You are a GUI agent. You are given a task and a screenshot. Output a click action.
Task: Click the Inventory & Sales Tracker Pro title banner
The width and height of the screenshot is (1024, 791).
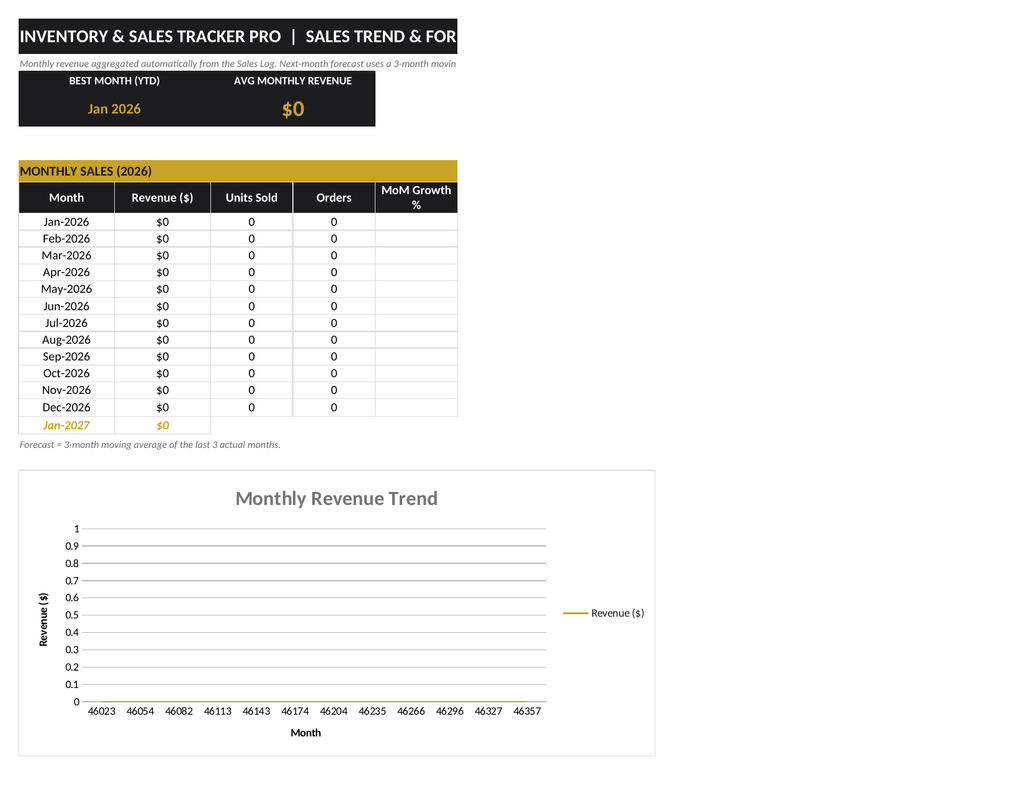point(238,37)
